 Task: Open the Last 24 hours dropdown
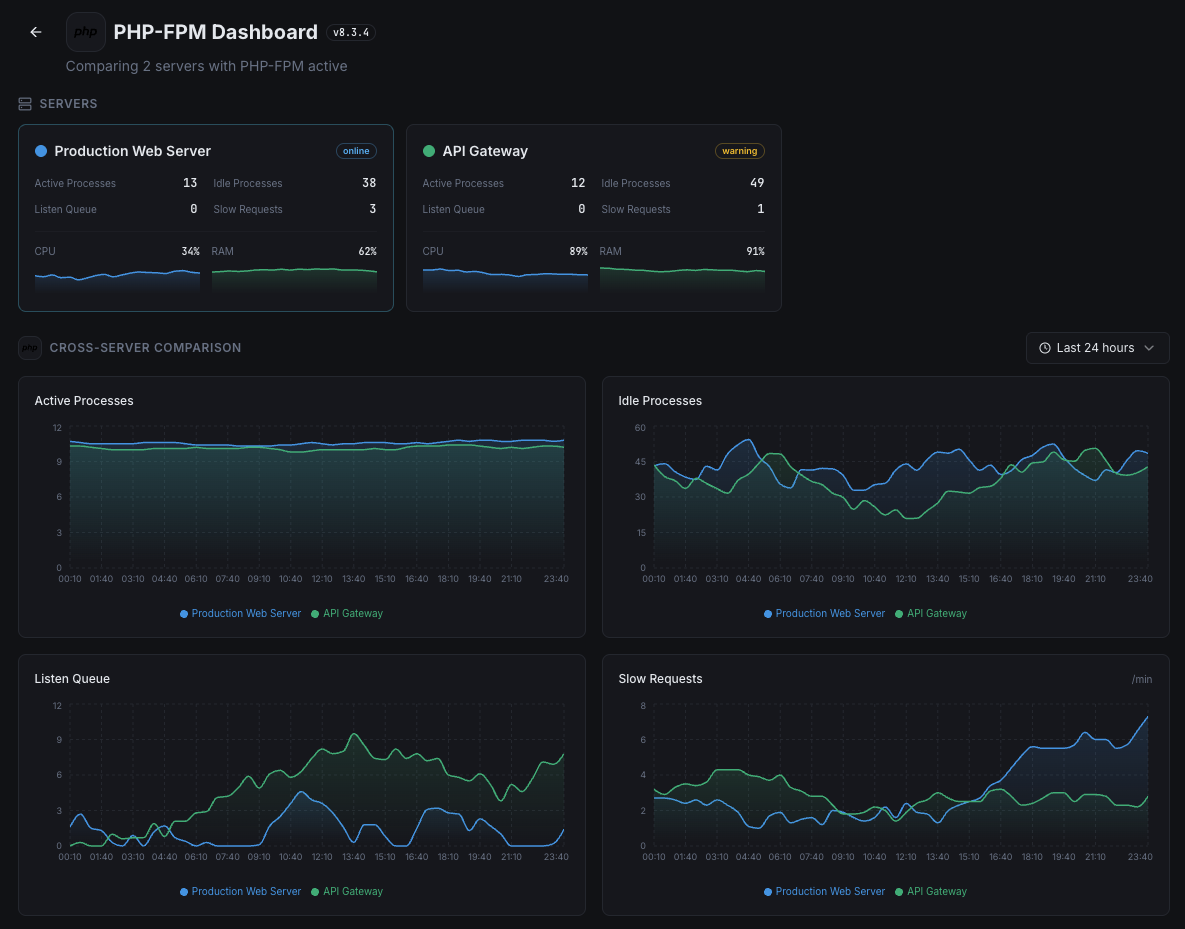coord(1097,347)
